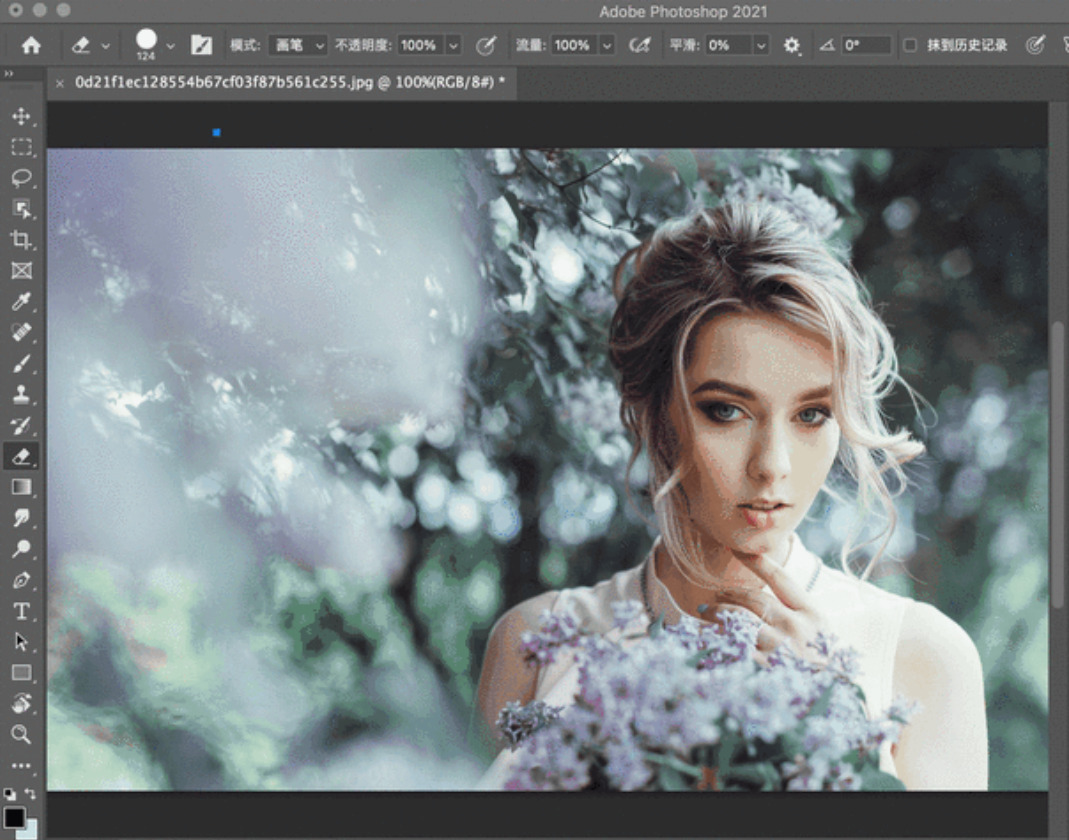The image size is (1069, 840).
Task: Enable the 抹到历史记录 checkbox
Action: tap(909, 45)
